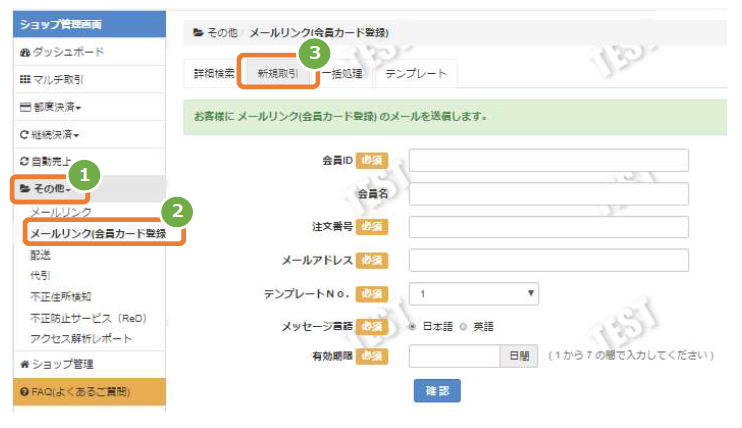Switch to the テンプレート tab

click(x=416, y=74)
